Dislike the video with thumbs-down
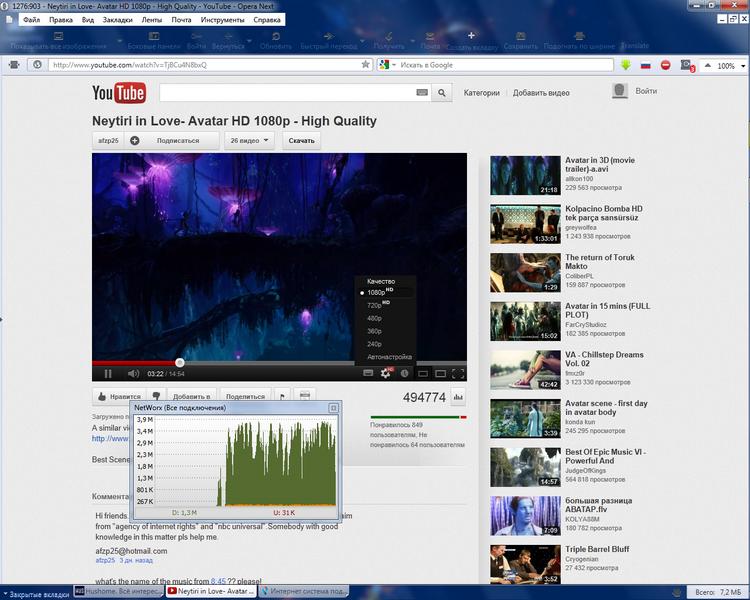 click(x=156, y=396)
